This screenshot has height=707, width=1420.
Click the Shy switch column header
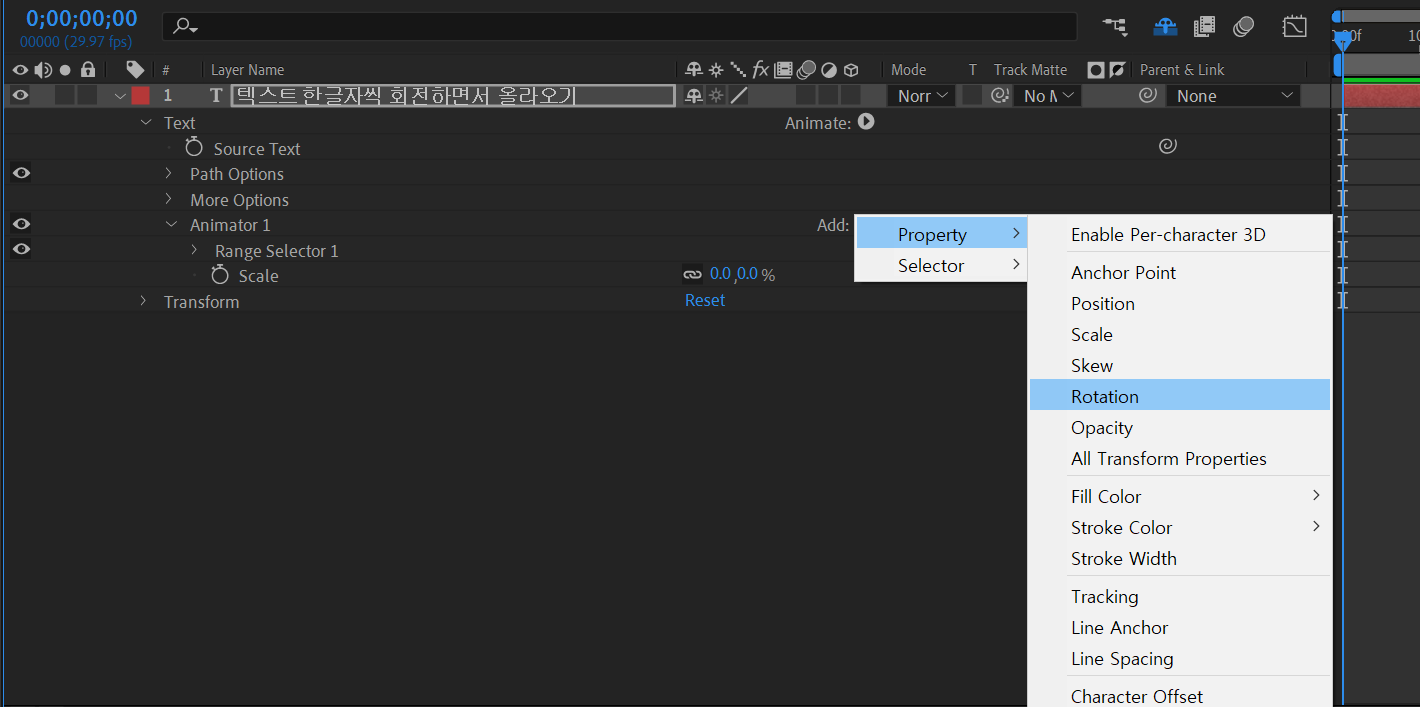click(694, 70)
